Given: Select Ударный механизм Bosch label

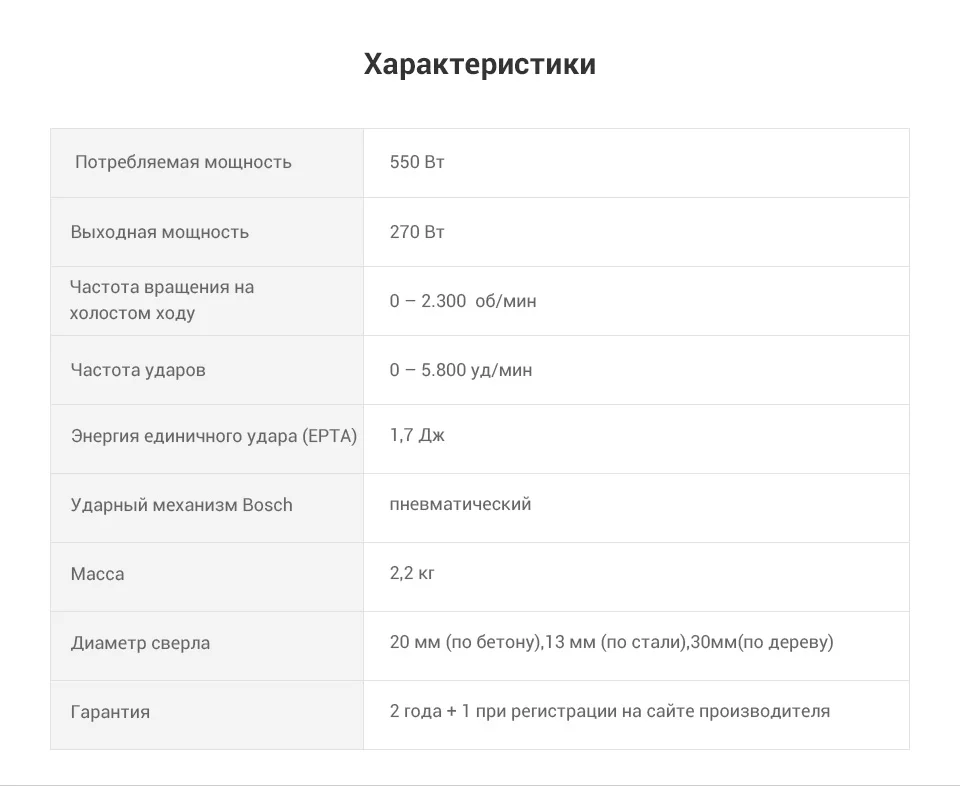Looking at the screenshot, I should pyautogui.click(x=181, y=505).
